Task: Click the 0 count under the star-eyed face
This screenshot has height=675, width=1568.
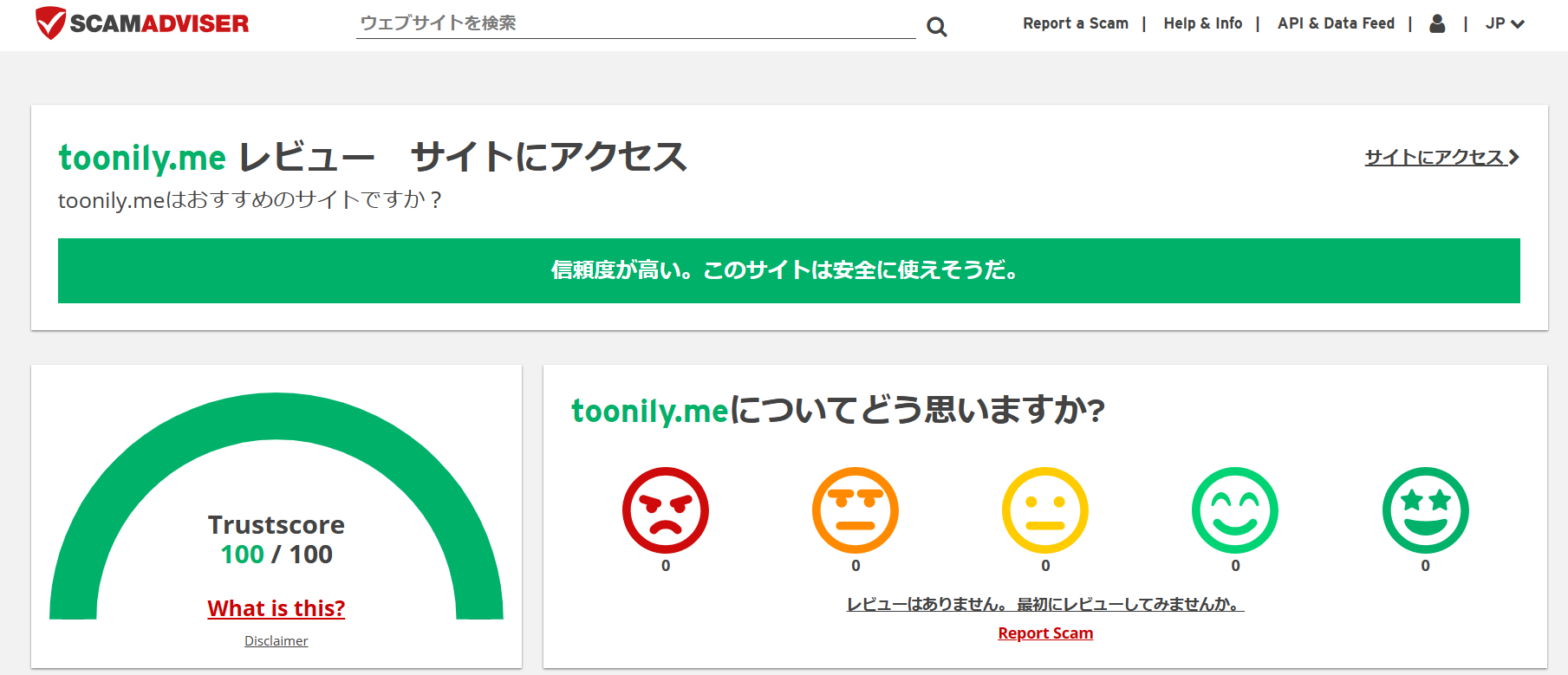Action: click(x=1426, y=566)
